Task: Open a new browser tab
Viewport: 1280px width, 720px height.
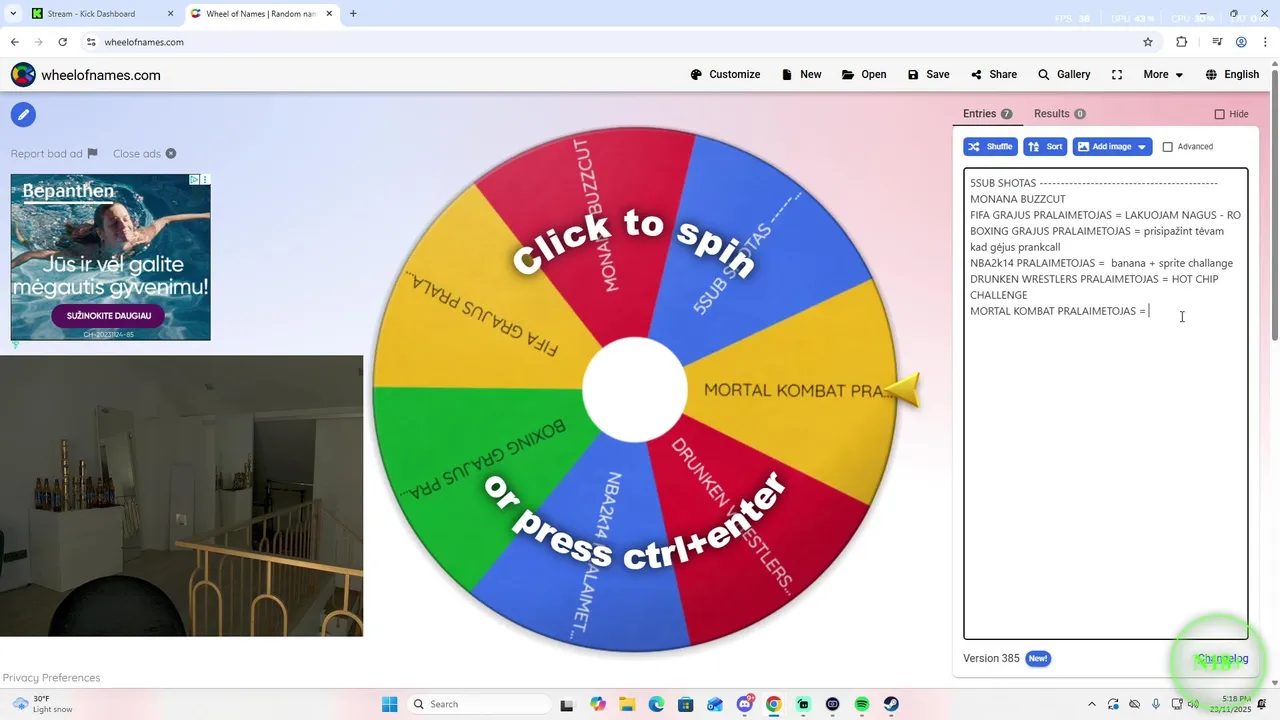Action: [353, 14]
